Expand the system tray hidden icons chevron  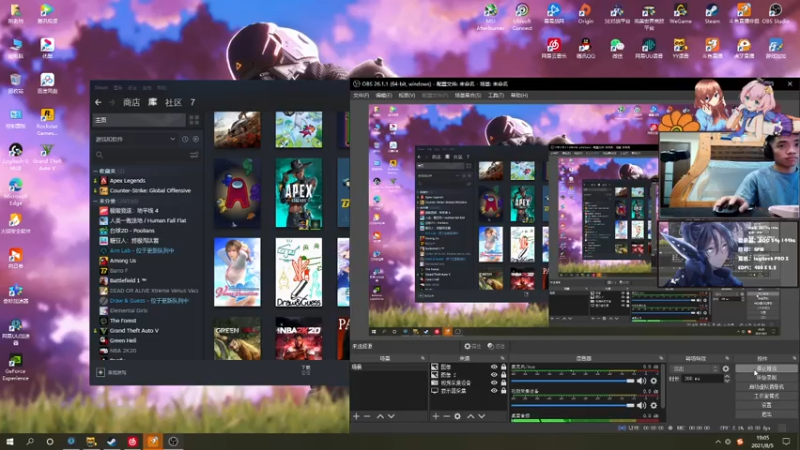tap(718, 441)
